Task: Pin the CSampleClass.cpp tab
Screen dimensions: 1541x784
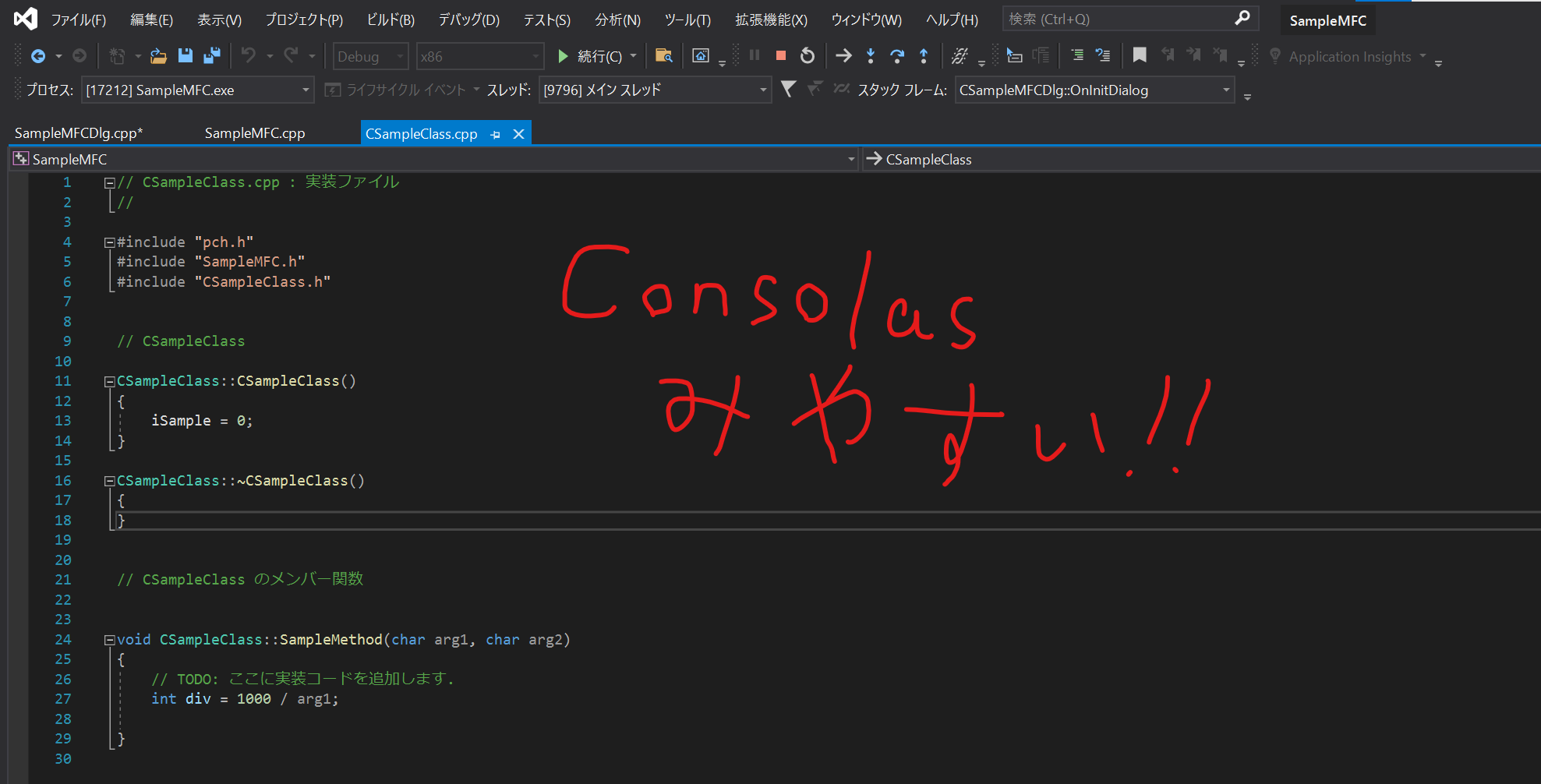Action: (x=495, y=134)
